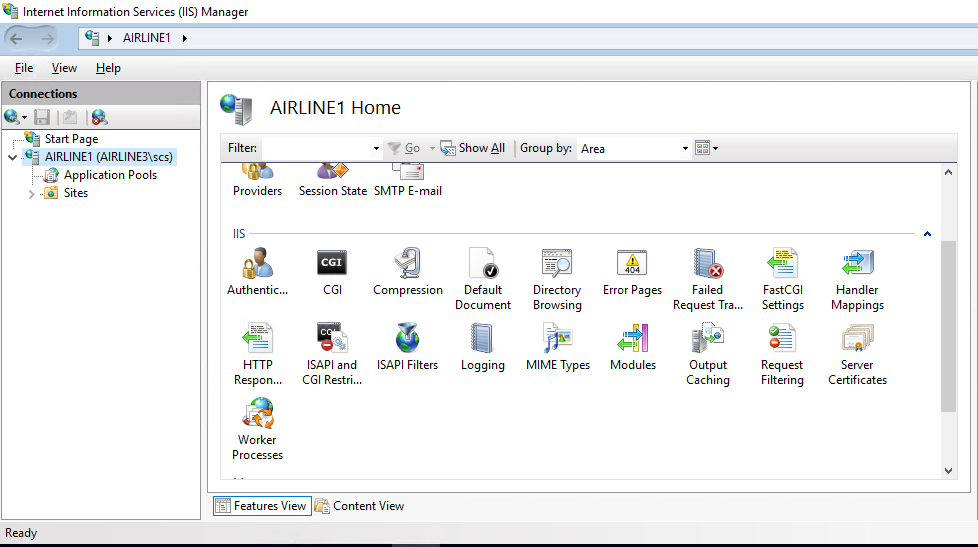
Task: Open the Session State feature
Action: point(332,180)
